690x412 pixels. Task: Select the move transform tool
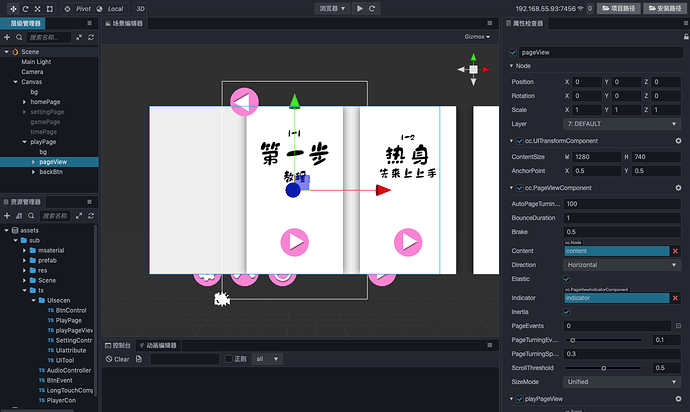[13, 9]
